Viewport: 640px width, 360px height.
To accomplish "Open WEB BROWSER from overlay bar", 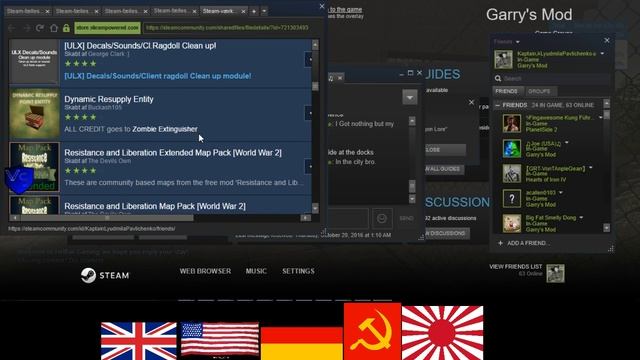I will [205, 271].
